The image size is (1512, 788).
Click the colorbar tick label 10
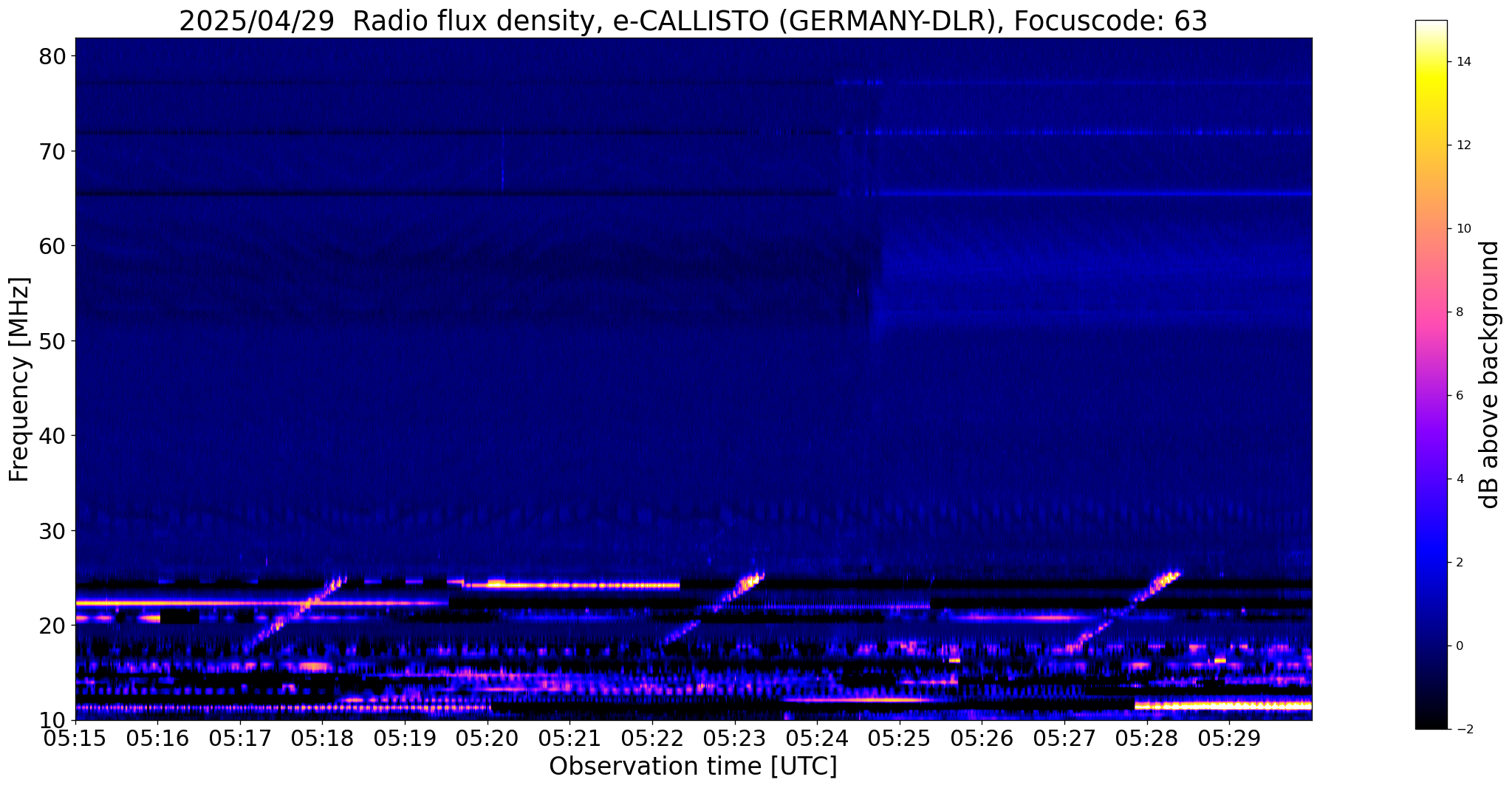[x=1463, y=229]
